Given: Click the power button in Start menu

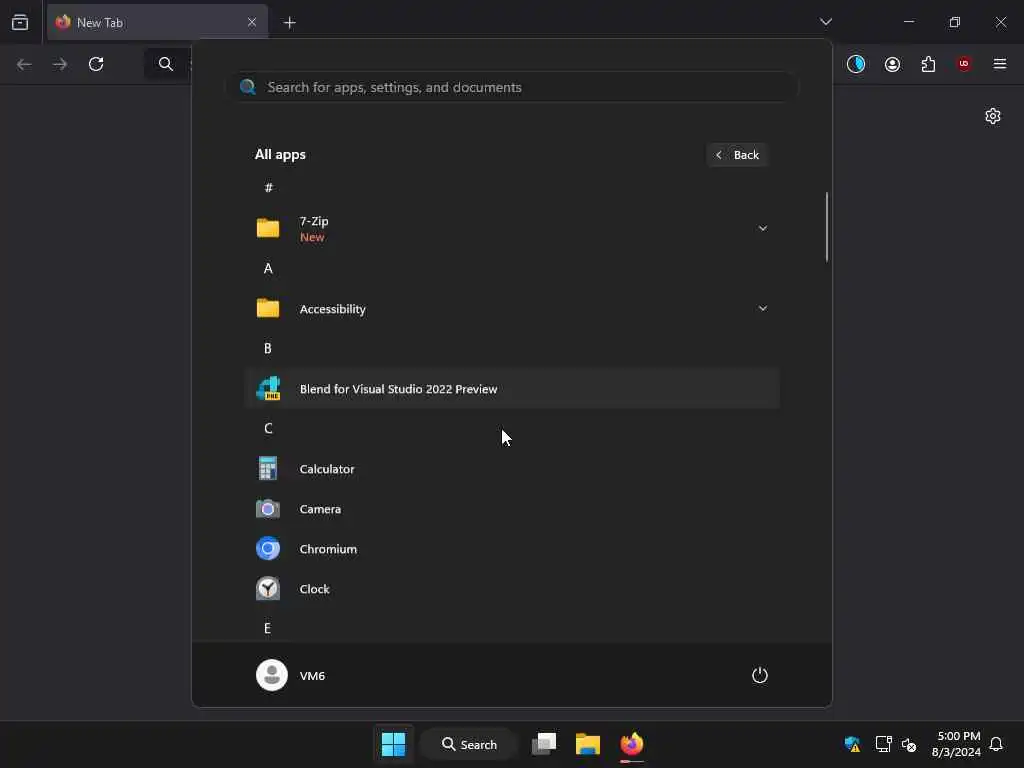Looking at the screenshot, I should coord(760,675).
